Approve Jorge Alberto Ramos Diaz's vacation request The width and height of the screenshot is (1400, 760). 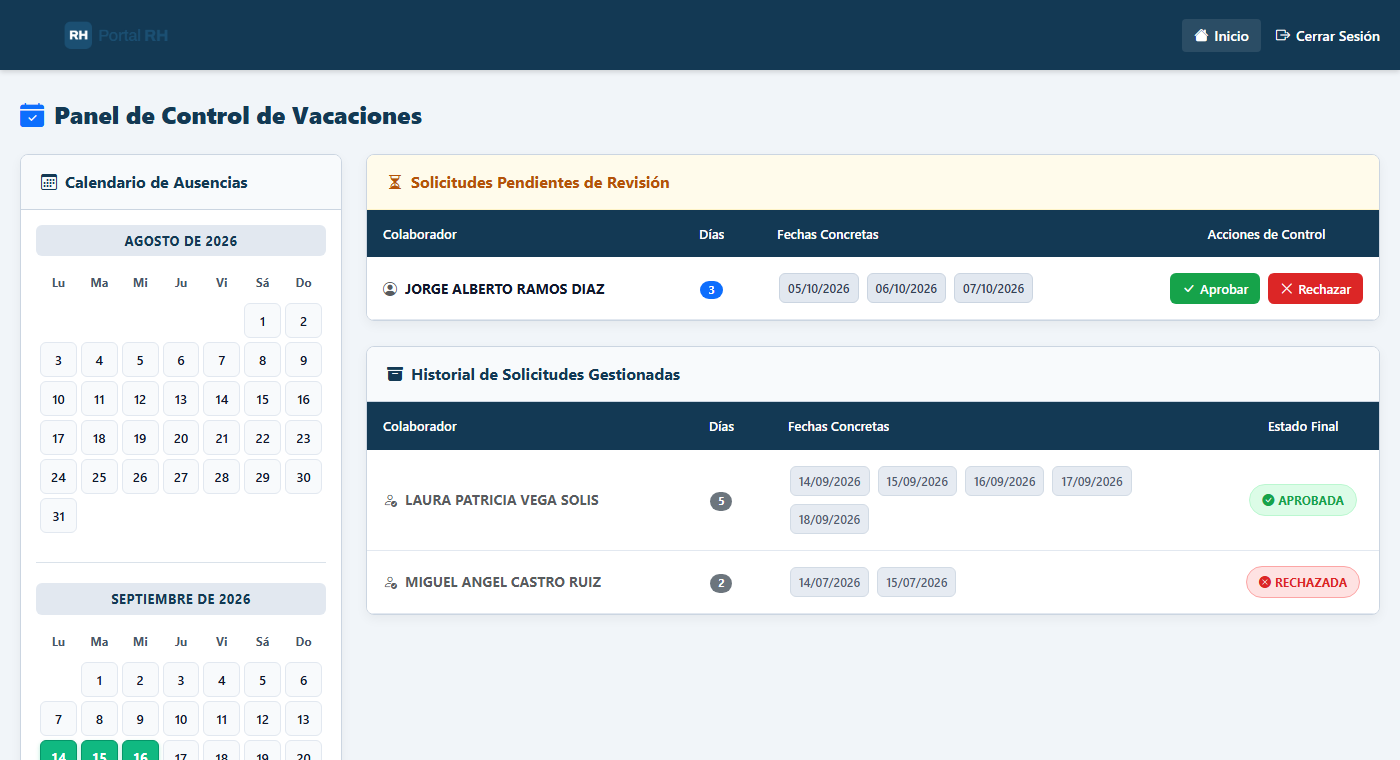1215,289
